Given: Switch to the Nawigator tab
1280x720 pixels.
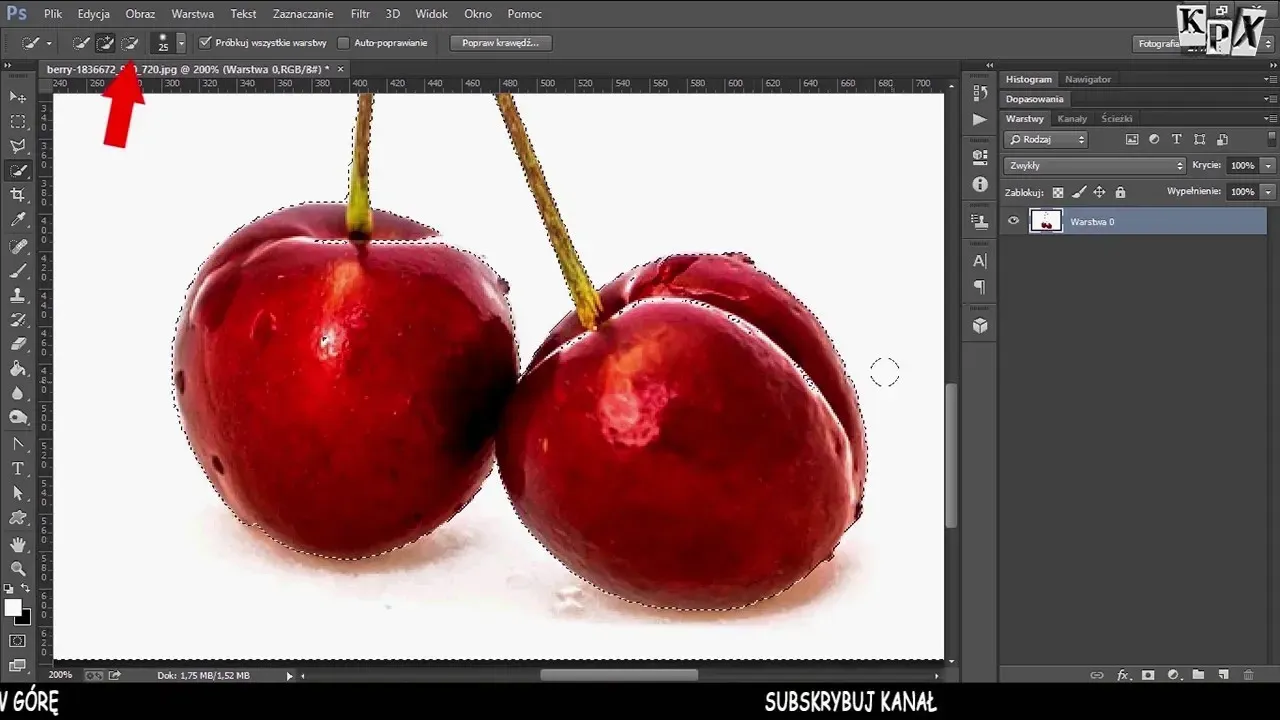Looking at the screenshot, I should tap(1088, 79).
